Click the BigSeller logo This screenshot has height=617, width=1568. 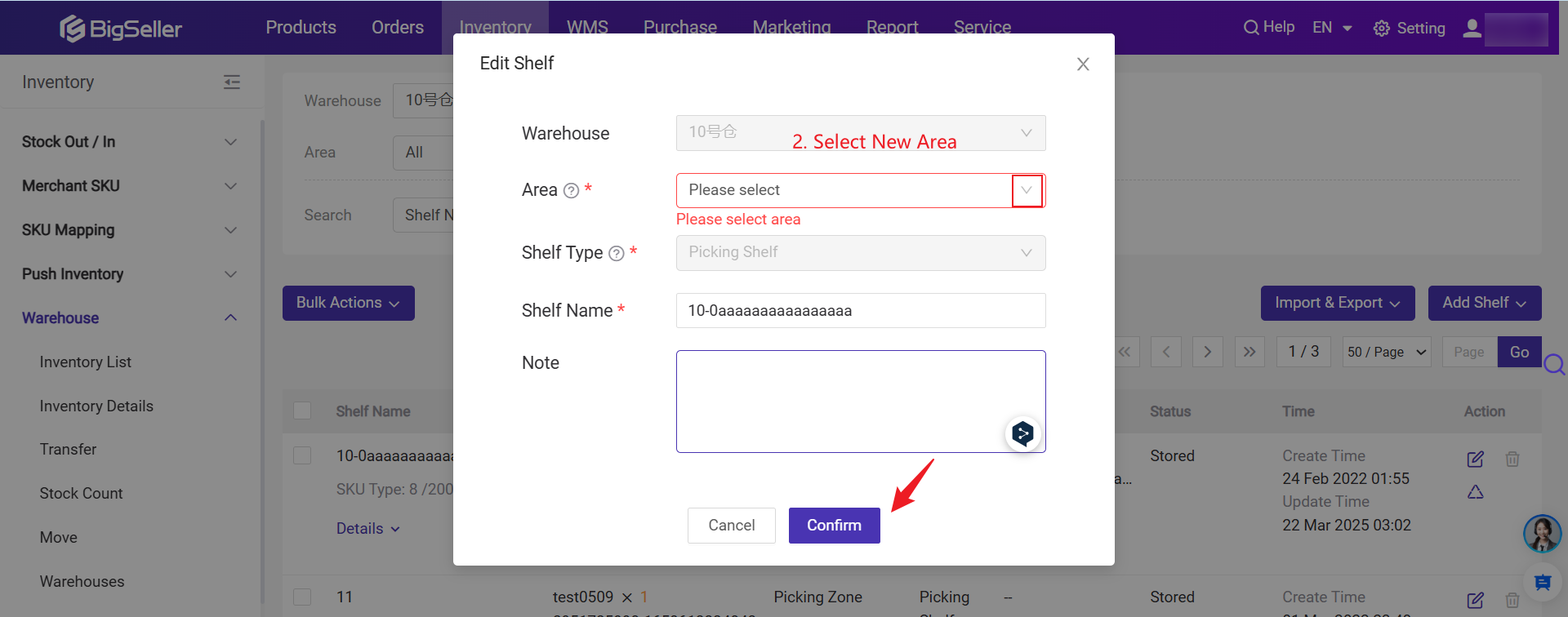(x=121, y=29)
